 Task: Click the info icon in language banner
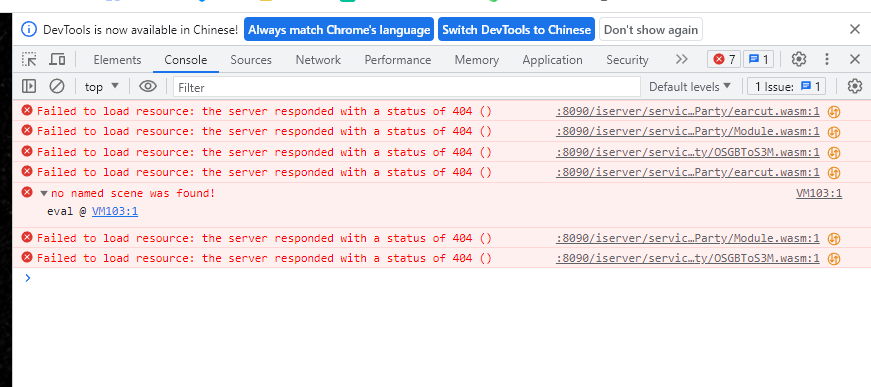click(x=29, y=29)
